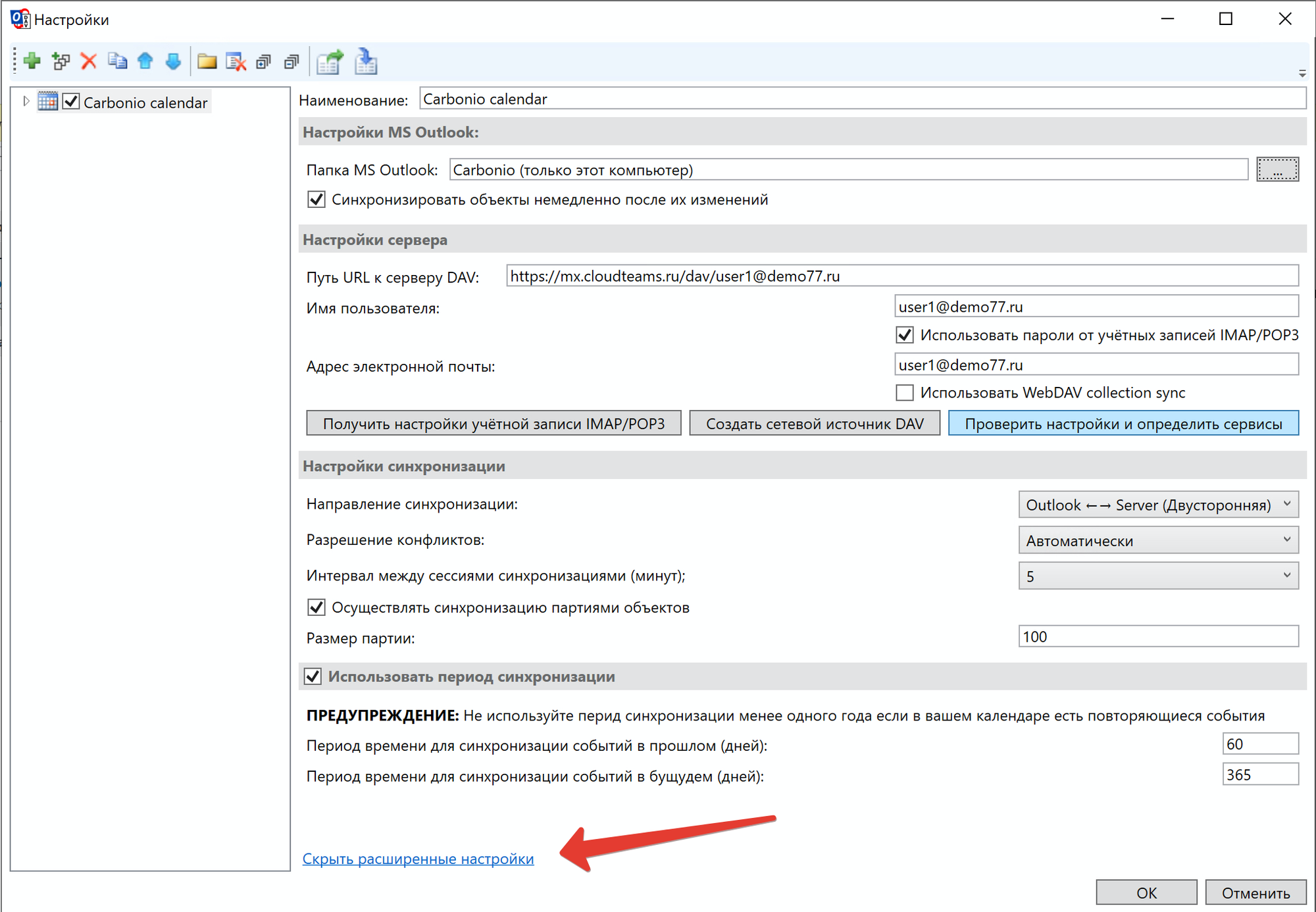Click the MS Outlook folder field

[x=849, y=170]
